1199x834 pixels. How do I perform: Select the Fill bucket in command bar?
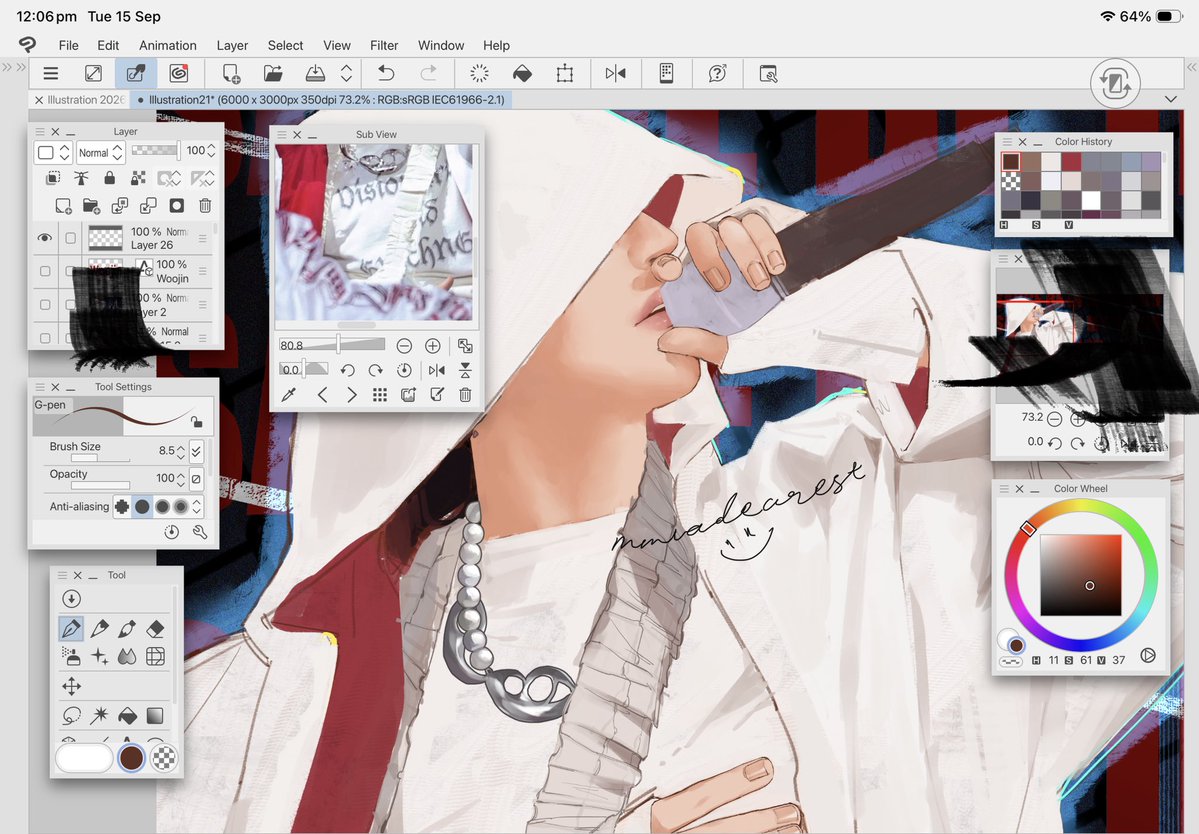[x=522, y=73]
